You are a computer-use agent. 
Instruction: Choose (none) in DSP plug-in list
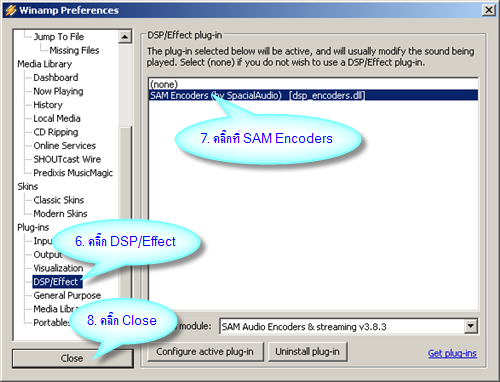coord(313,84)
